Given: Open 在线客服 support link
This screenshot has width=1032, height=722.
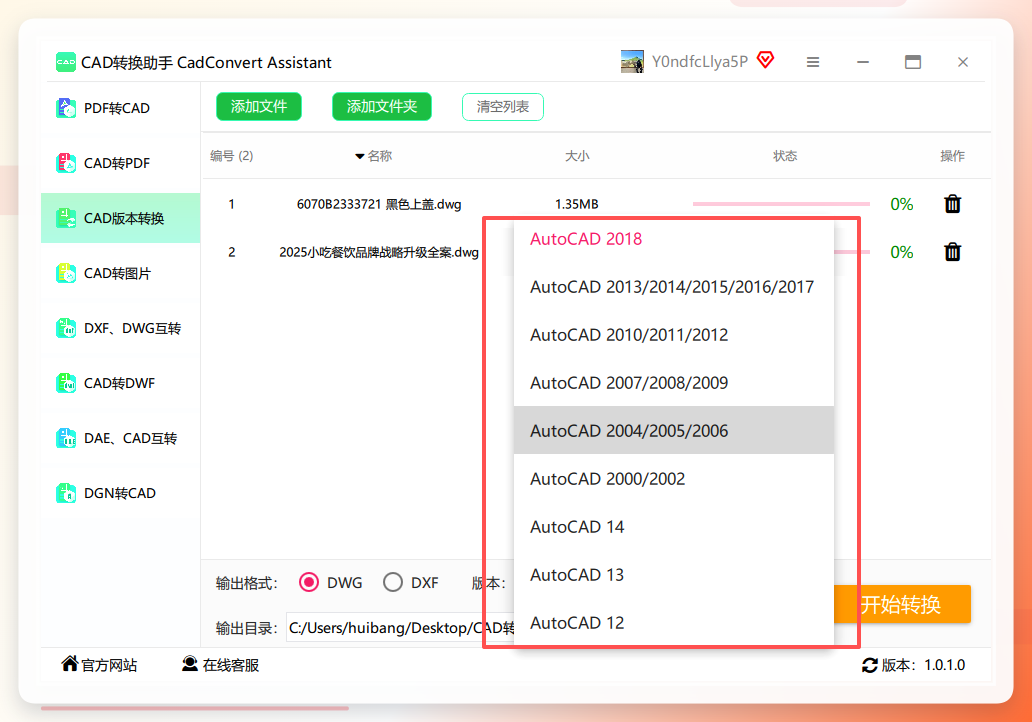Looking at the screenshot, I should coord(220,665).
